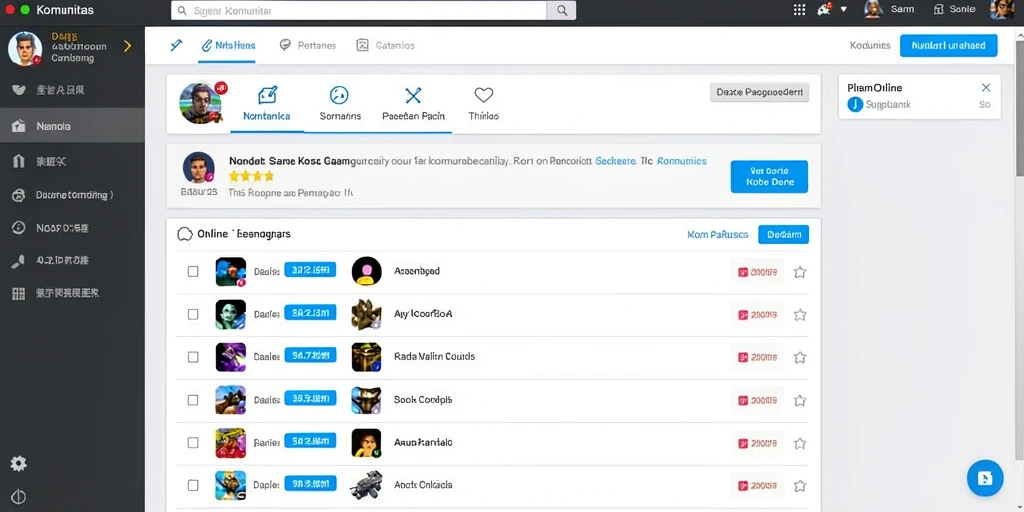
Task: Open the crossed tools Pasetan Pacin icon
Action: (413, 96)
